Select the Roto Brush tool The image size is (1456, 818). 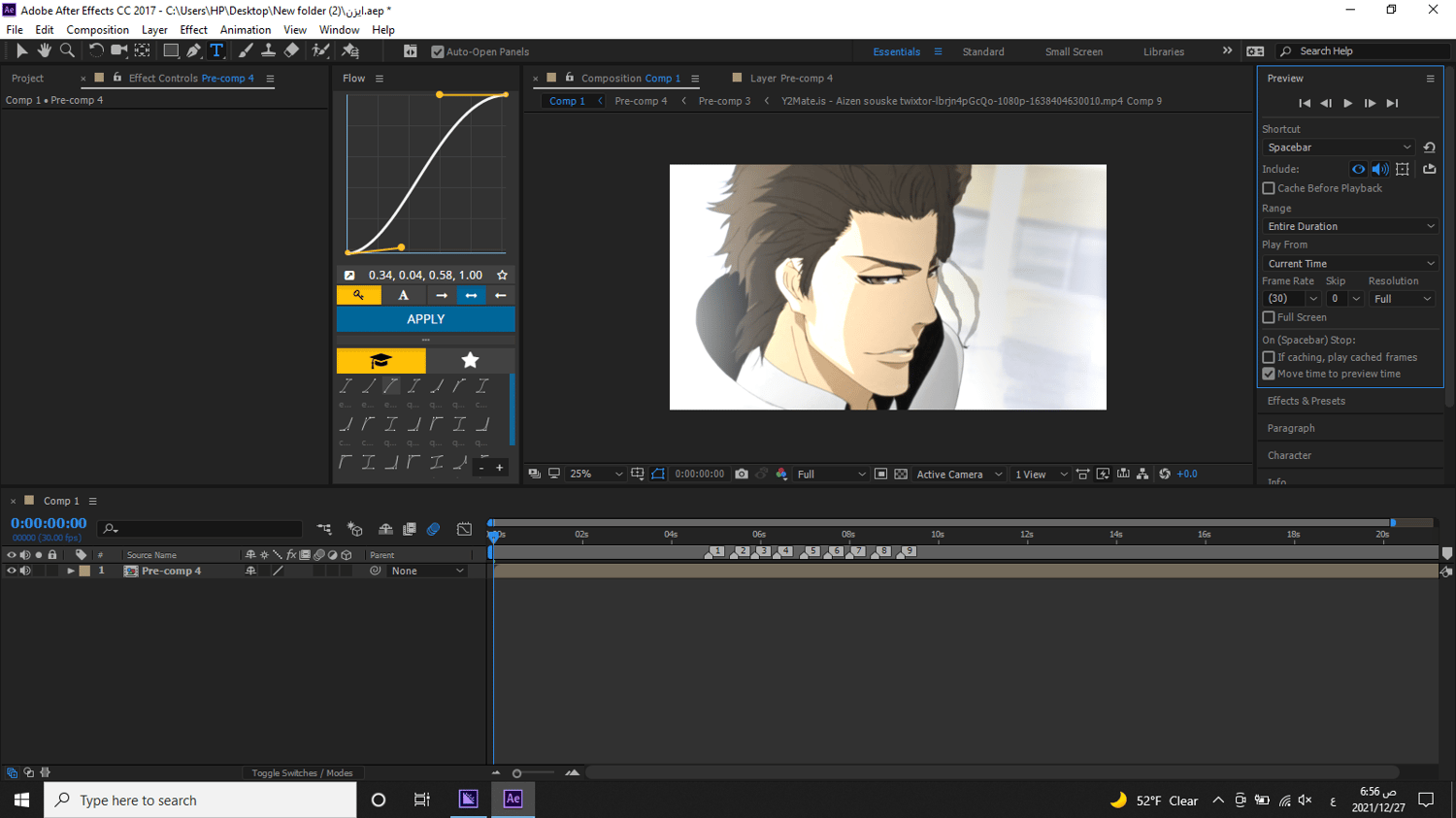click(x=320, y=50)
